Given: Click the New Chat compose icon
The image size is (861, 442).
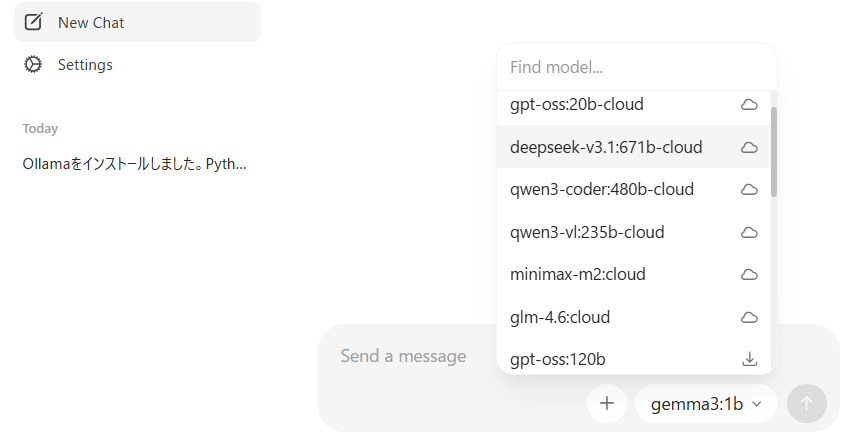Looking at the screenshot, I should (x=33, y=22).
